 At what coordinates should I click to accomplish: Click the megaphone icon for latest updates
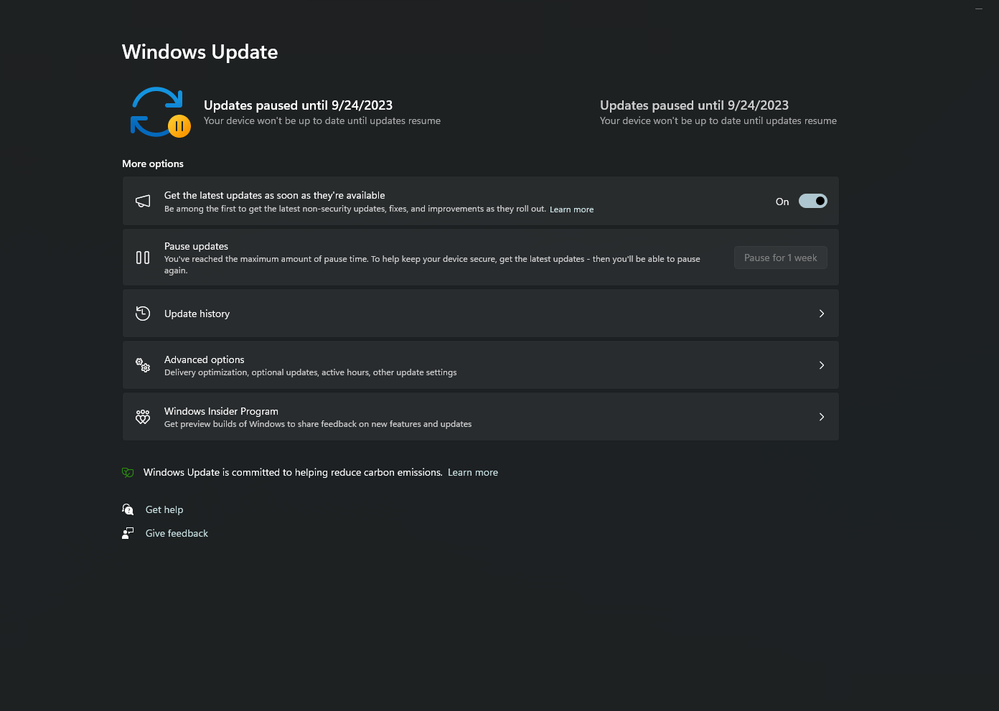tap(143, 201)
